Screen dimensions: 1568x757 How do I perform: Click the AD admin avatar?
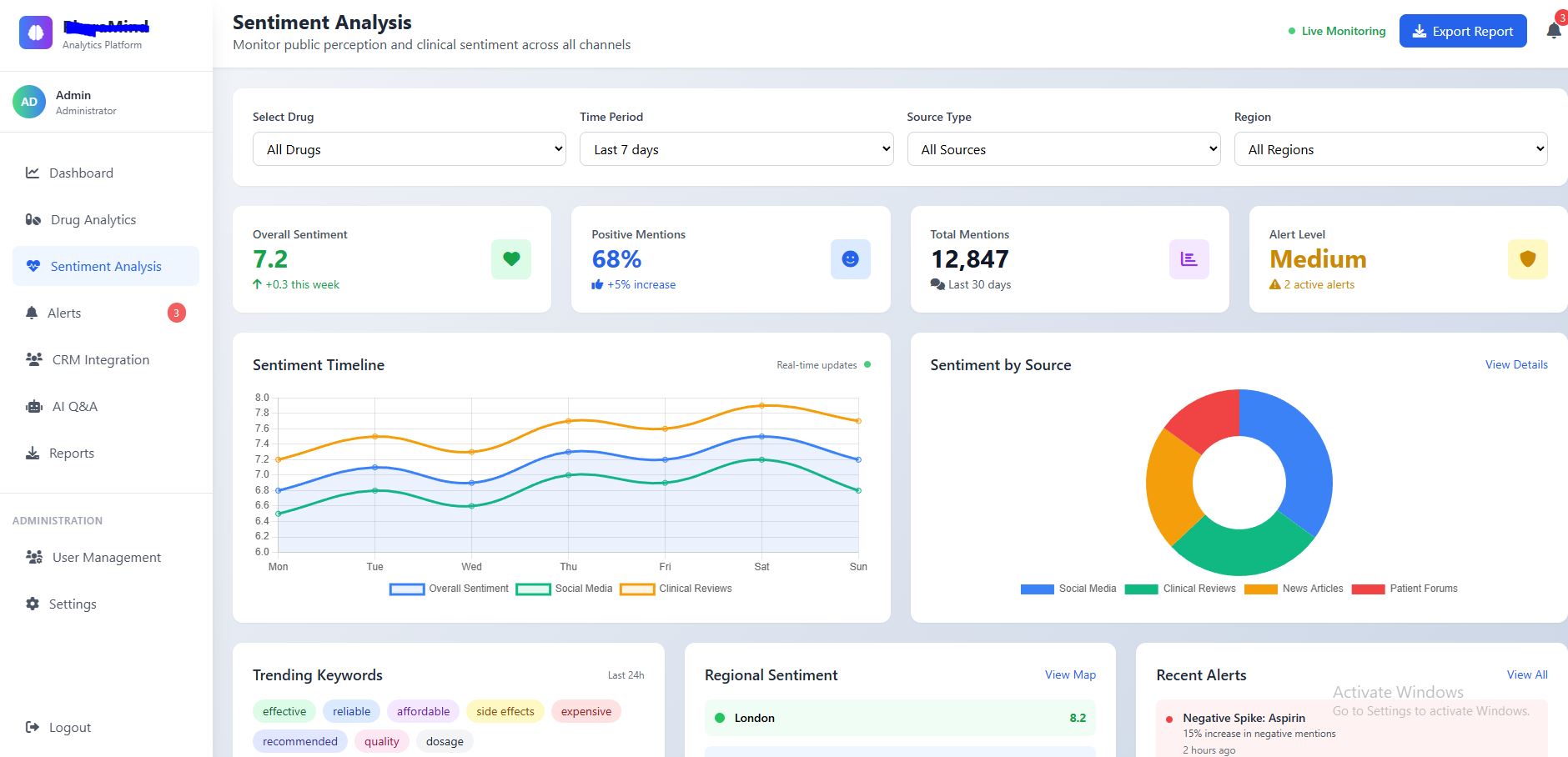click(x=29, y=102)
